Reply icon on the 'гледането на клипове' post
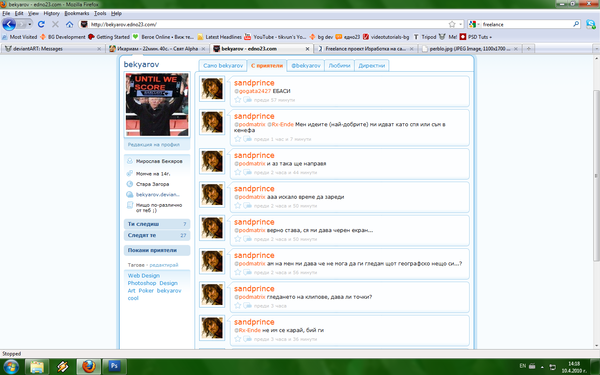 coord(248,305)
